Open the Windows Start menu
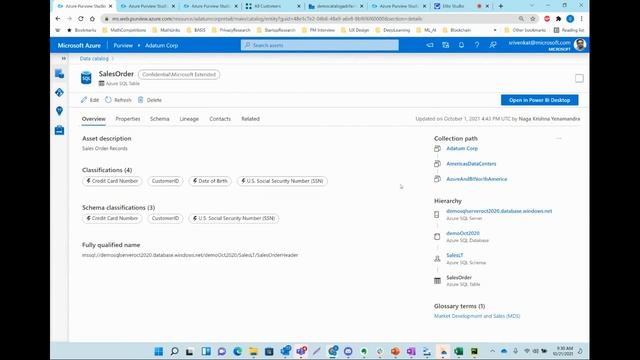The width and height of the screenshot is (640, 360). tap(159, 351)
